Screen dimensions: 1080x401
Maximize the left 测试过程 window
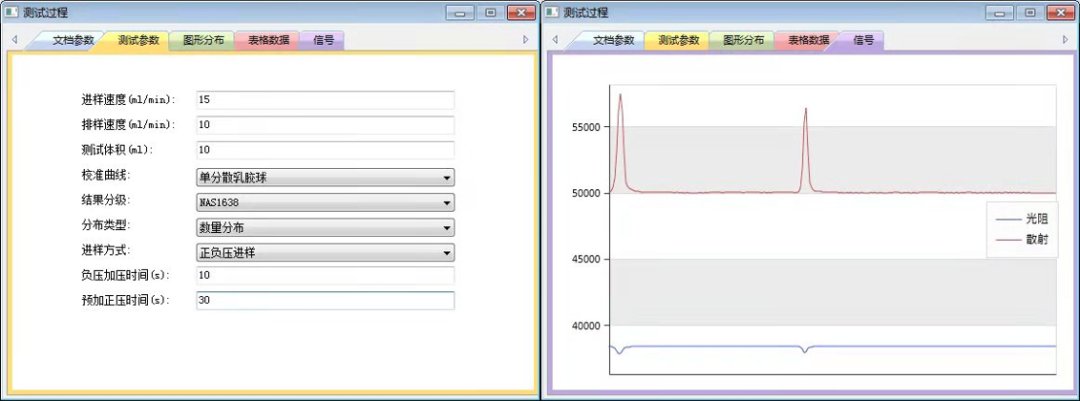490,13
